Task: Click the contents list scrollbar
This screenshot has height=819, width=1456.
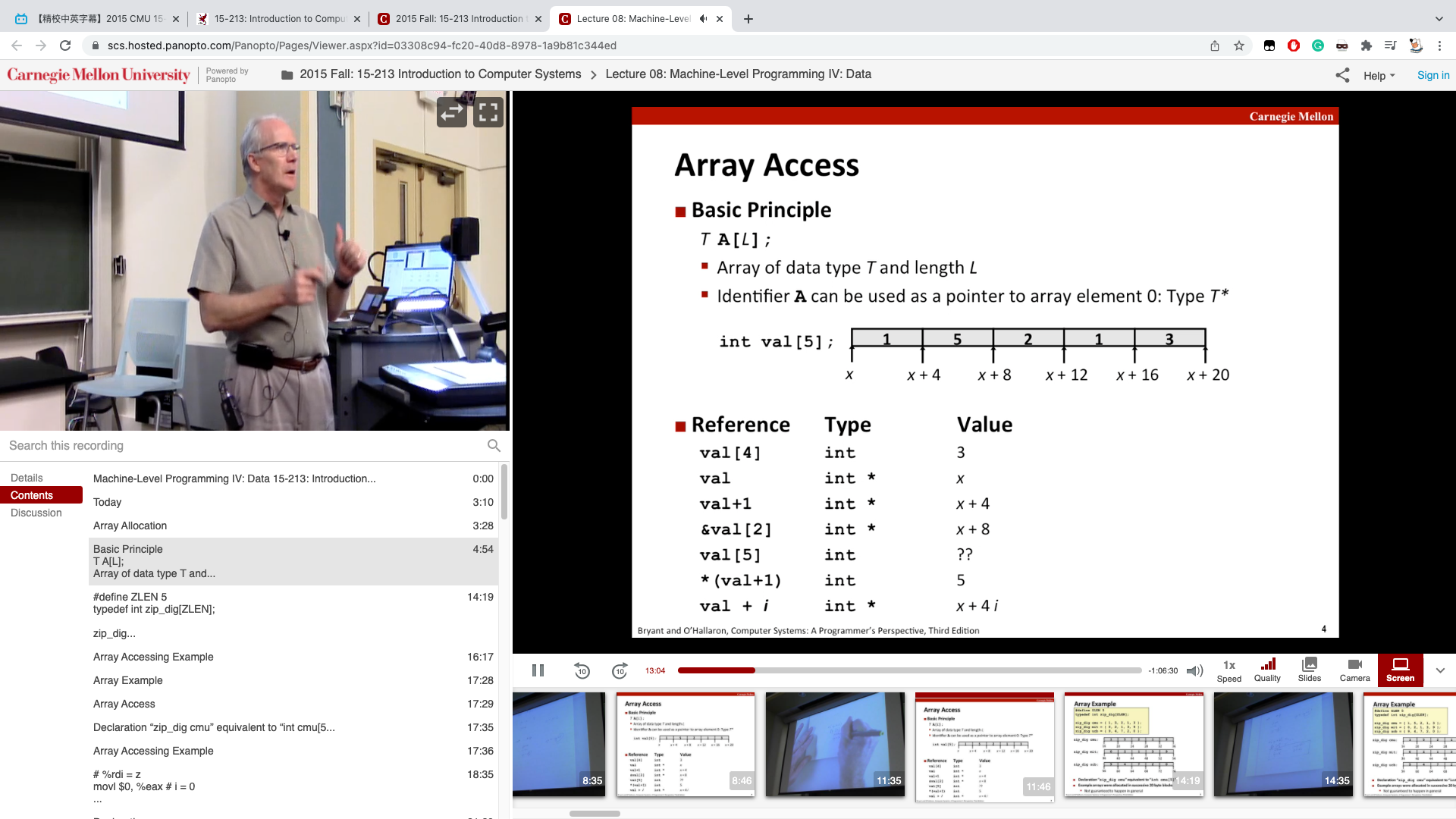Action: (504, 493)
